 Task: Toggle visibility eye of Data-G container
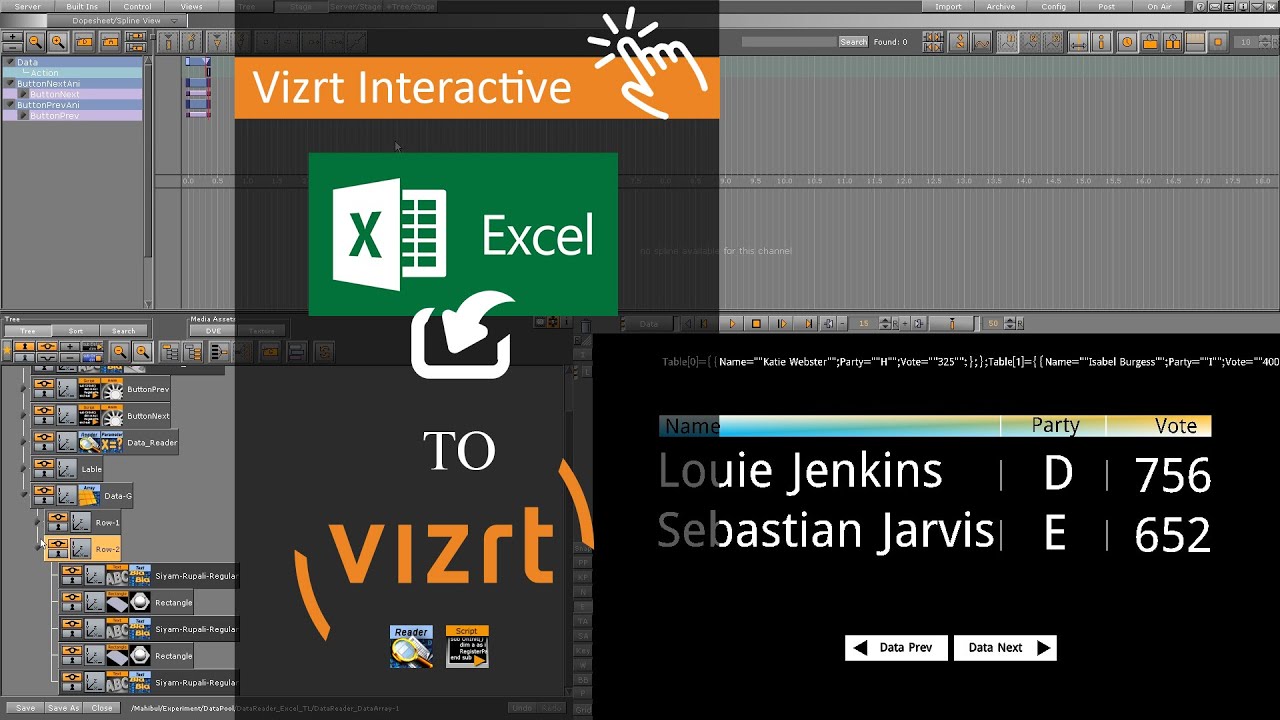pyautogui.click(x=44, y=491)
